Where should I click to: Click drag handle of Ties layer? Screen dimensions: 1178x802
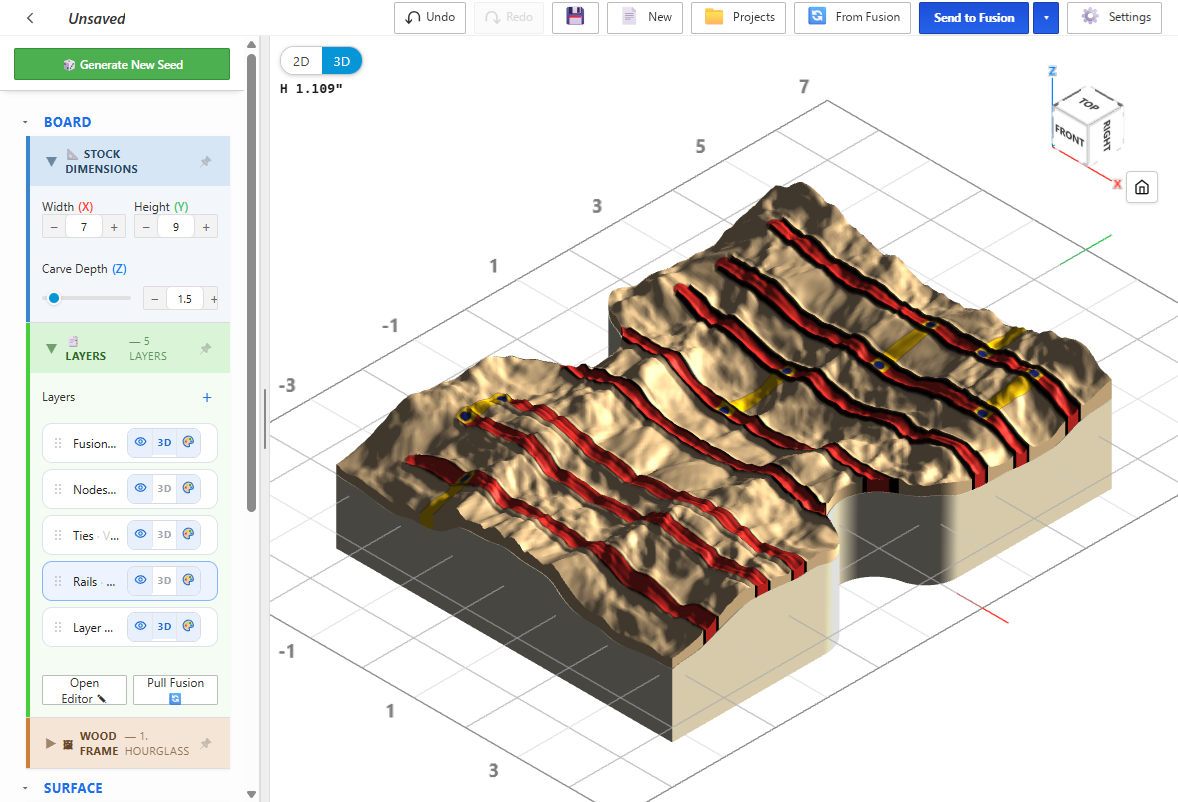pyautogui.click(x=58, y=535)
